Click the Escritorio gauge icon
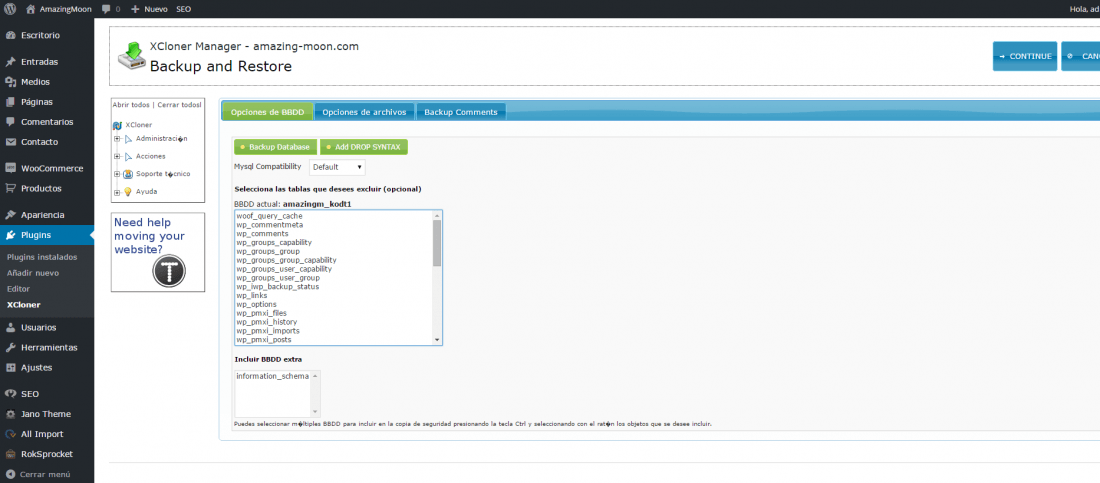This screenshot has width=1100, height=483. pyautogui.click(x=11, y=35)
